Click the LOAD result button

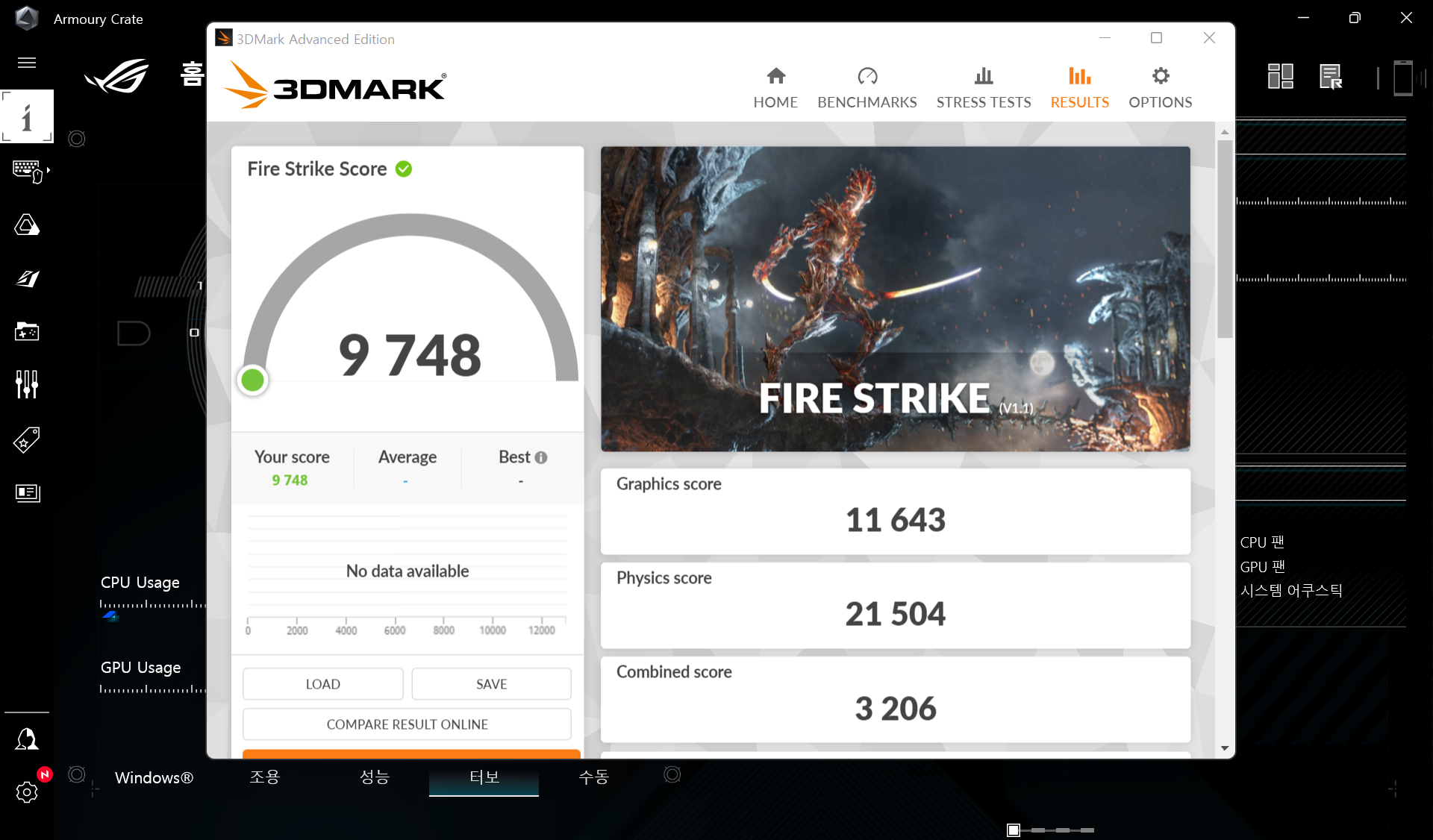(322, 684)
